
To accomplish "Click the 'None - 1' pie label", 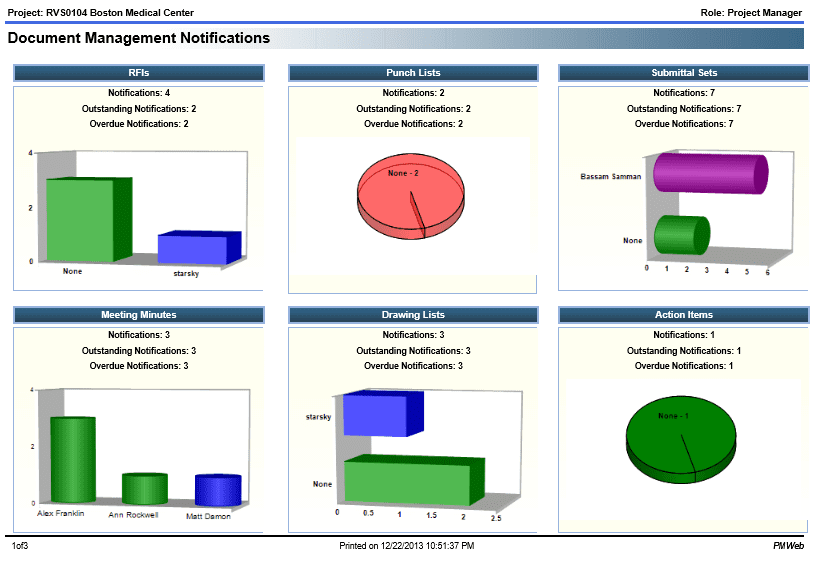I will coord(673,416).
